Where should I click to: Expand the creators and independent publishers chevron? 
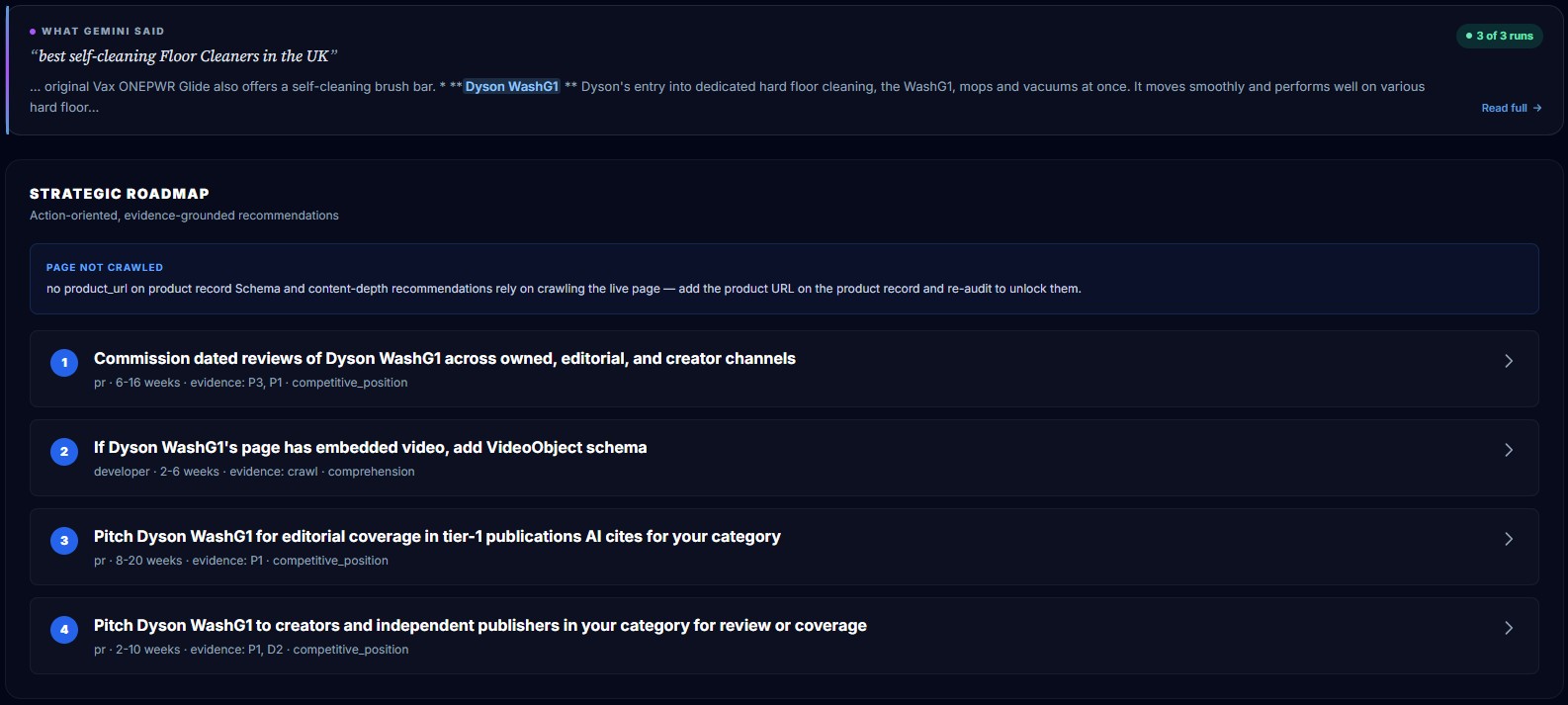[1509, 628]
